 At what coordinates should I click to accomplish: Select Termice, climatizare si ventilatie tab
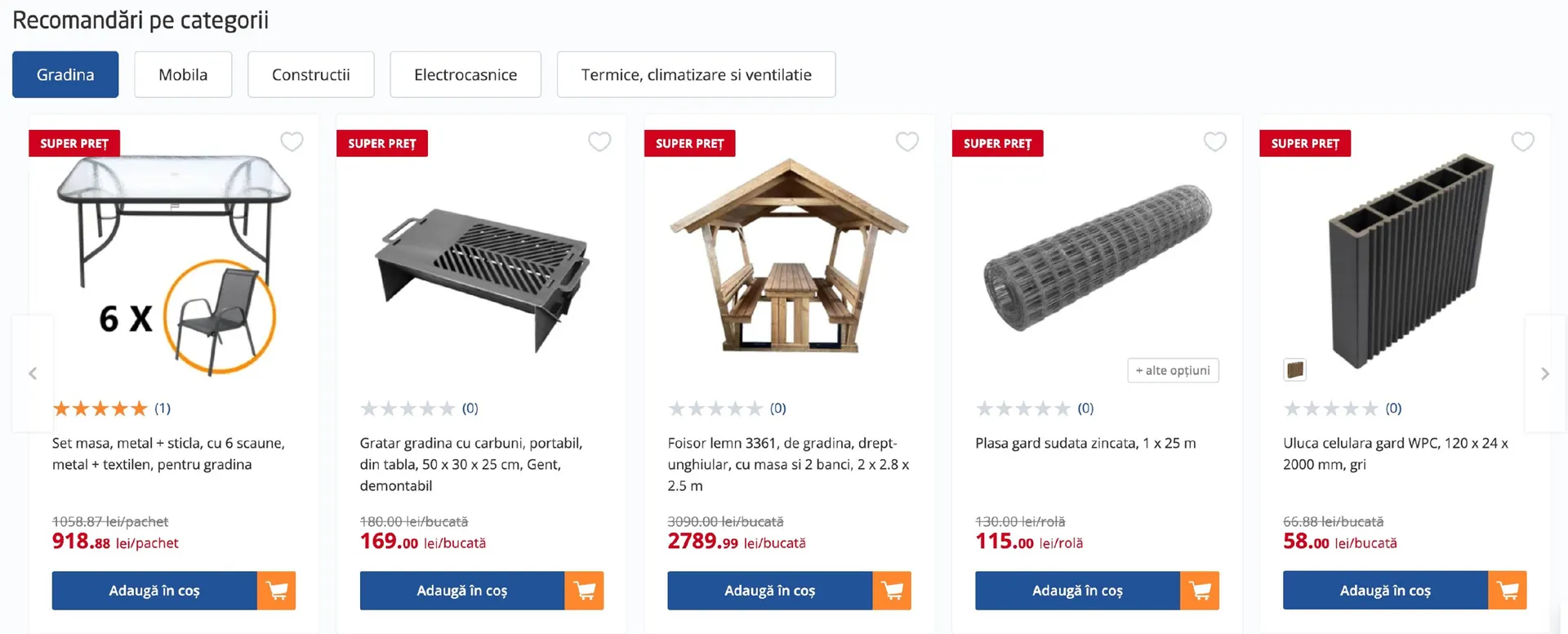point(696,74)
